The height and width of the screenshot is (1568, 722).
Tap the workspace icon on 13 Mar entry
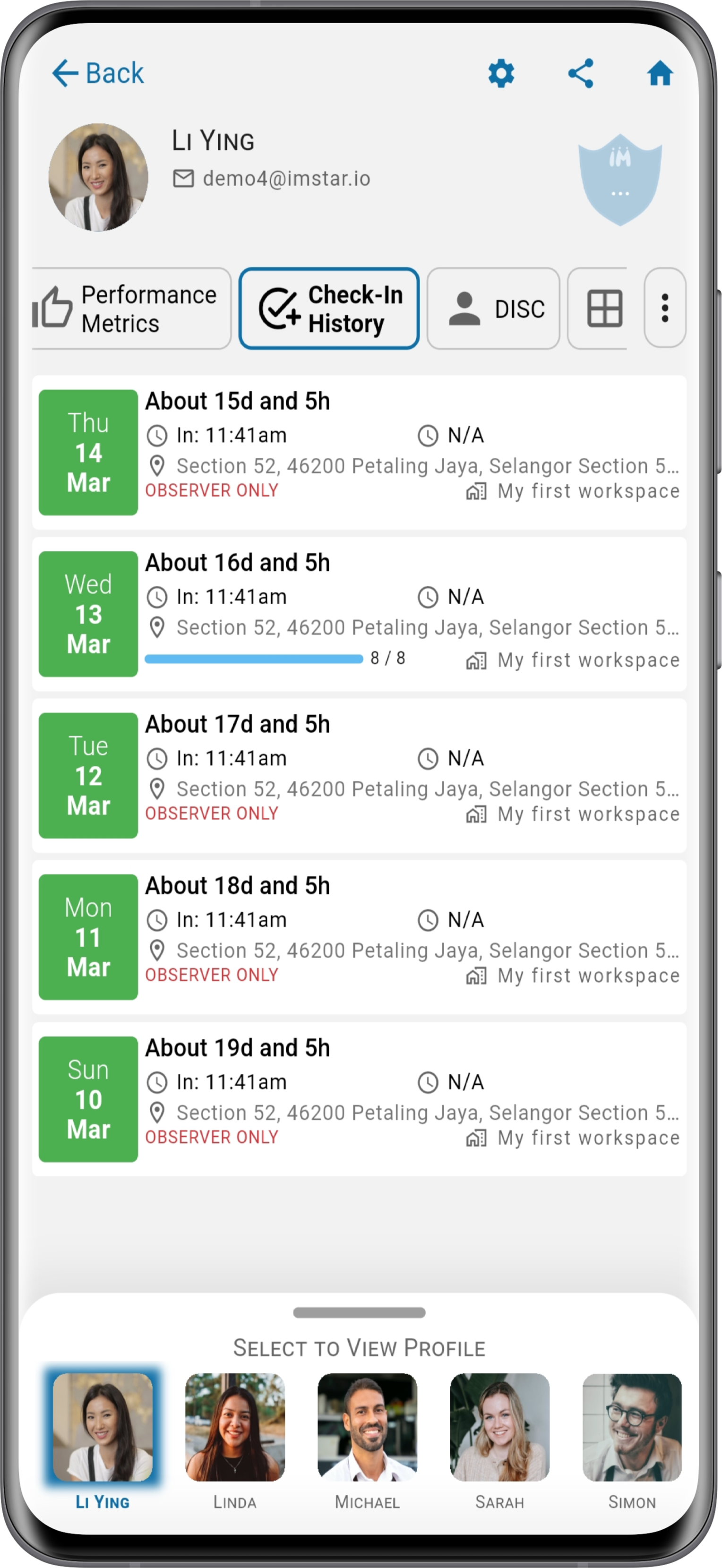[476, 660]
